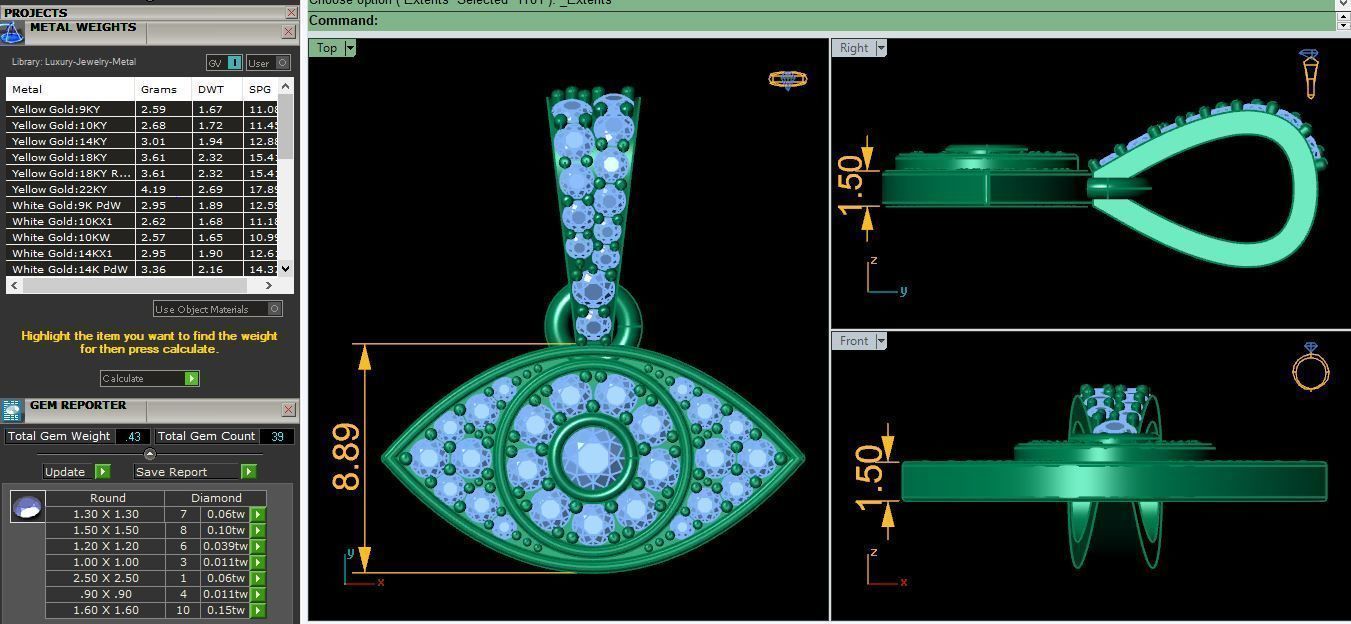Click the metal table vertical scrollbar thumb
Image resolution: width=1351 pixels, height=624 pixels.
pos(286,126)
